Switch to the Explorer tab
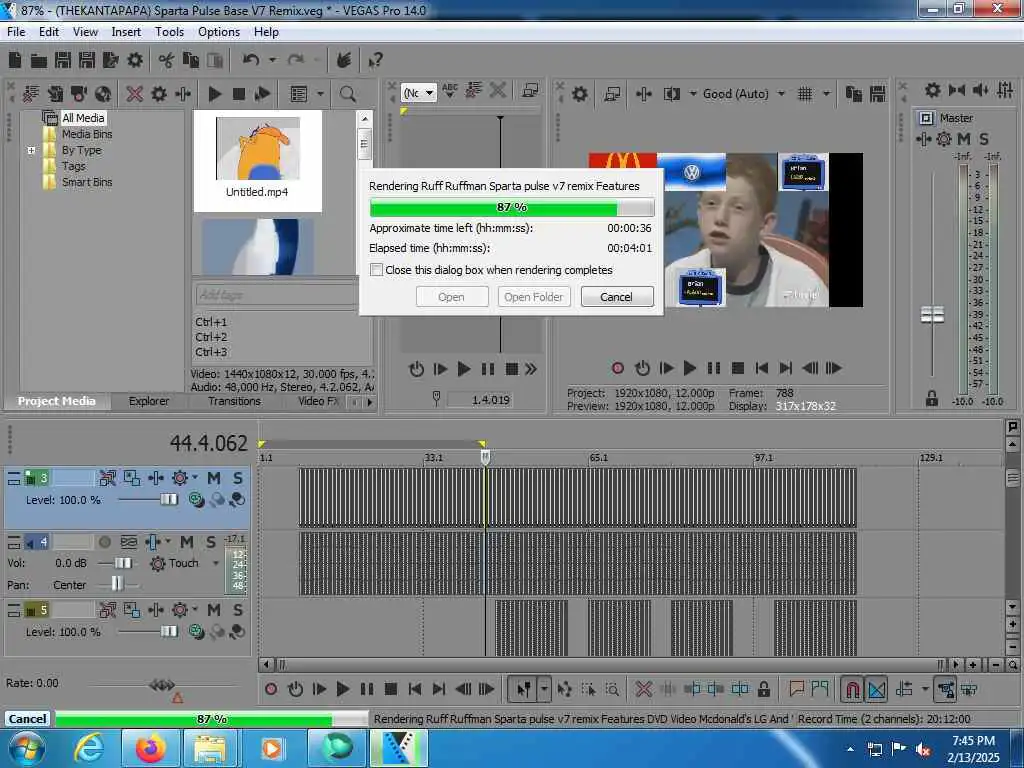The height and width of the screenshot is (768, 1024). pyautogui.click(x=149, y=401)
